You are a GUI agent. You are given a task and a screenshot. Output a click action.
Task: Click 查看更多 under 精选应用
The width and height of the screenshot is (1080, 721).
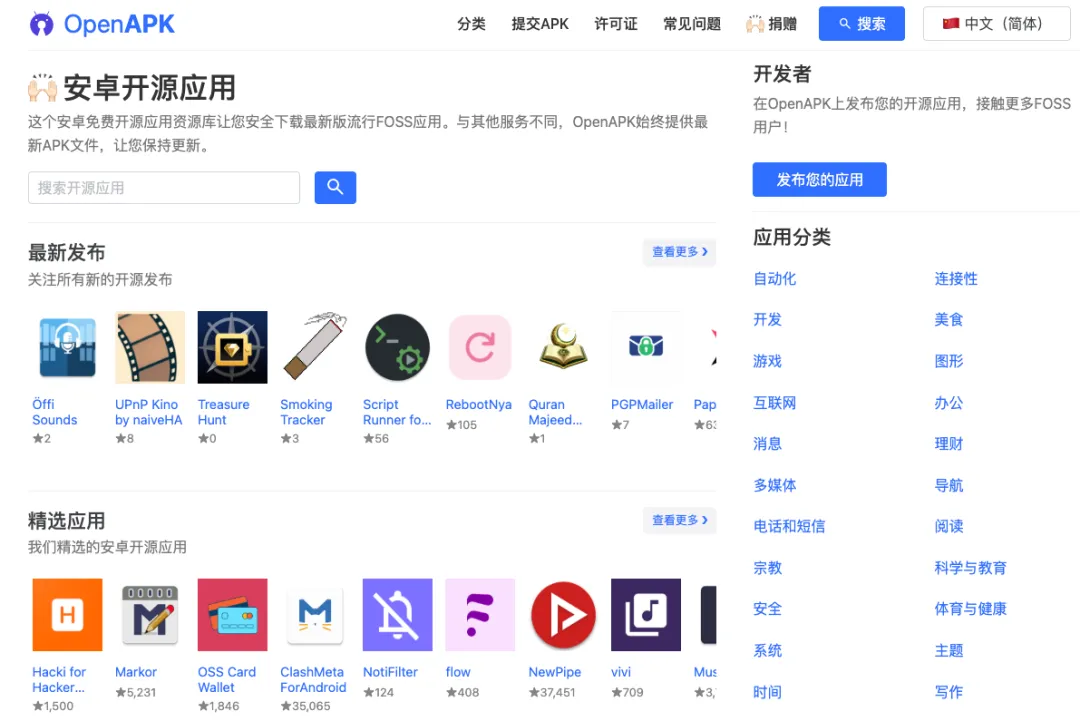click(679, 520)
